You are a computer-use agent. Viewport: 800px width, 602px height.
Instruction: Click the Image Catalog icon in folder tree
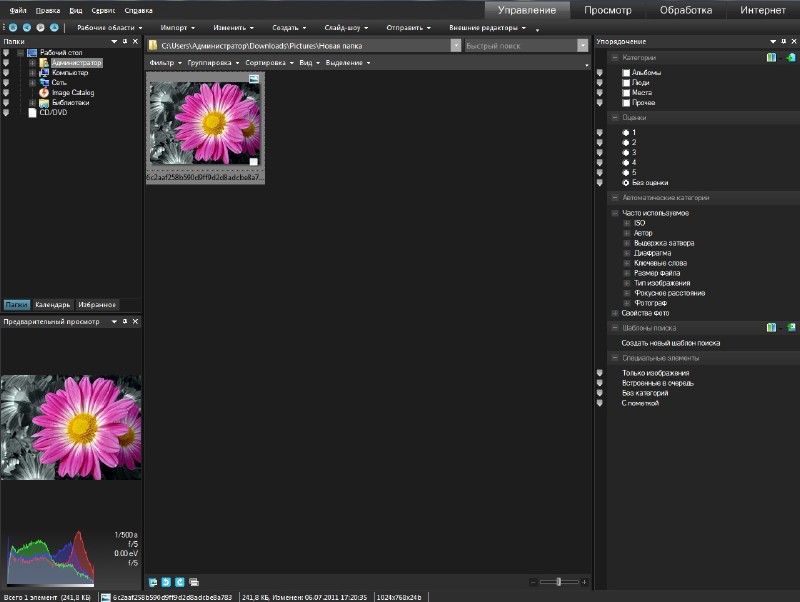[44, 93]
